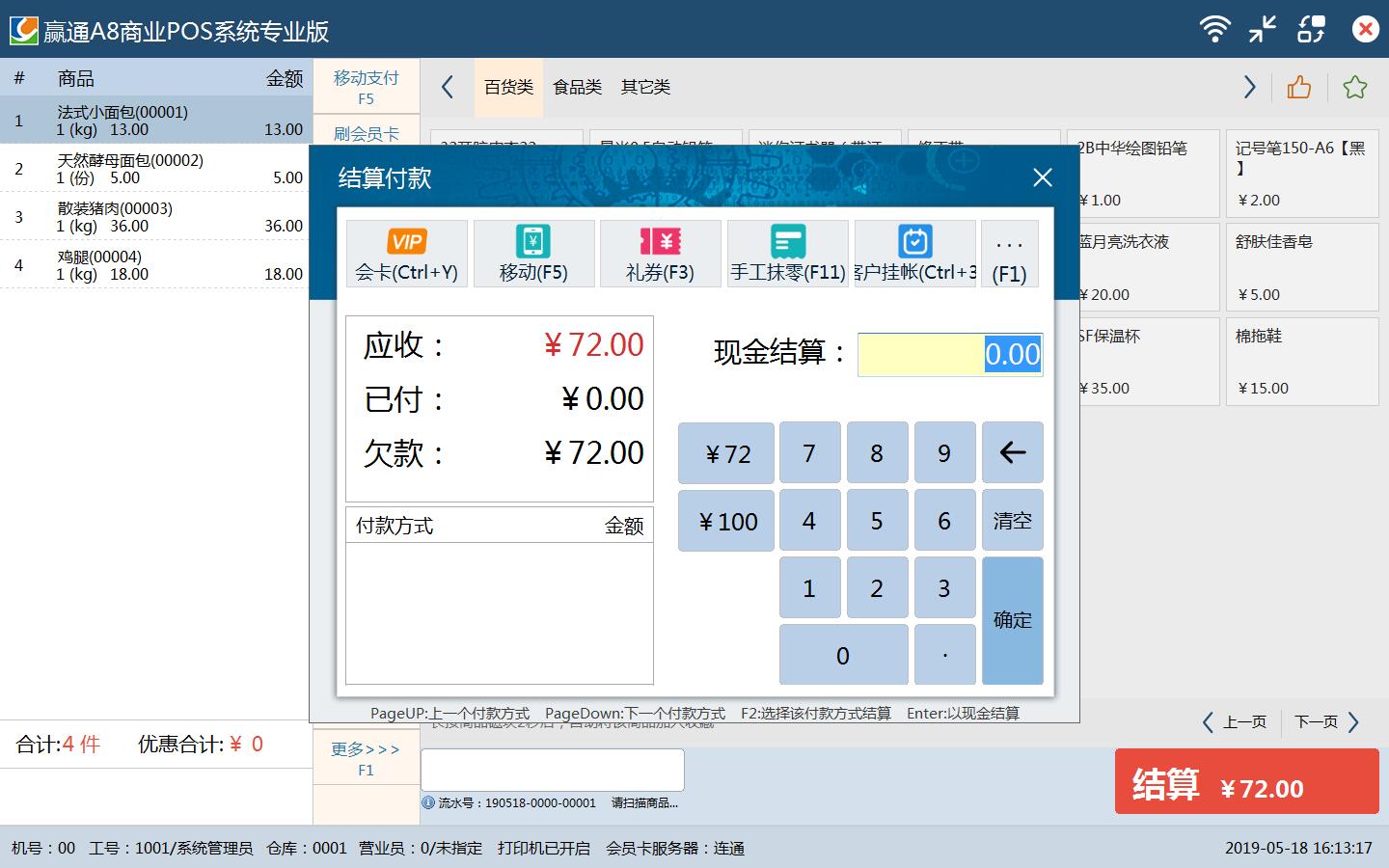This screenshot has width=1389, height=868.
Task: Click the 清空 clear button
Action: pyautogui.click(x=1012, y=521)
